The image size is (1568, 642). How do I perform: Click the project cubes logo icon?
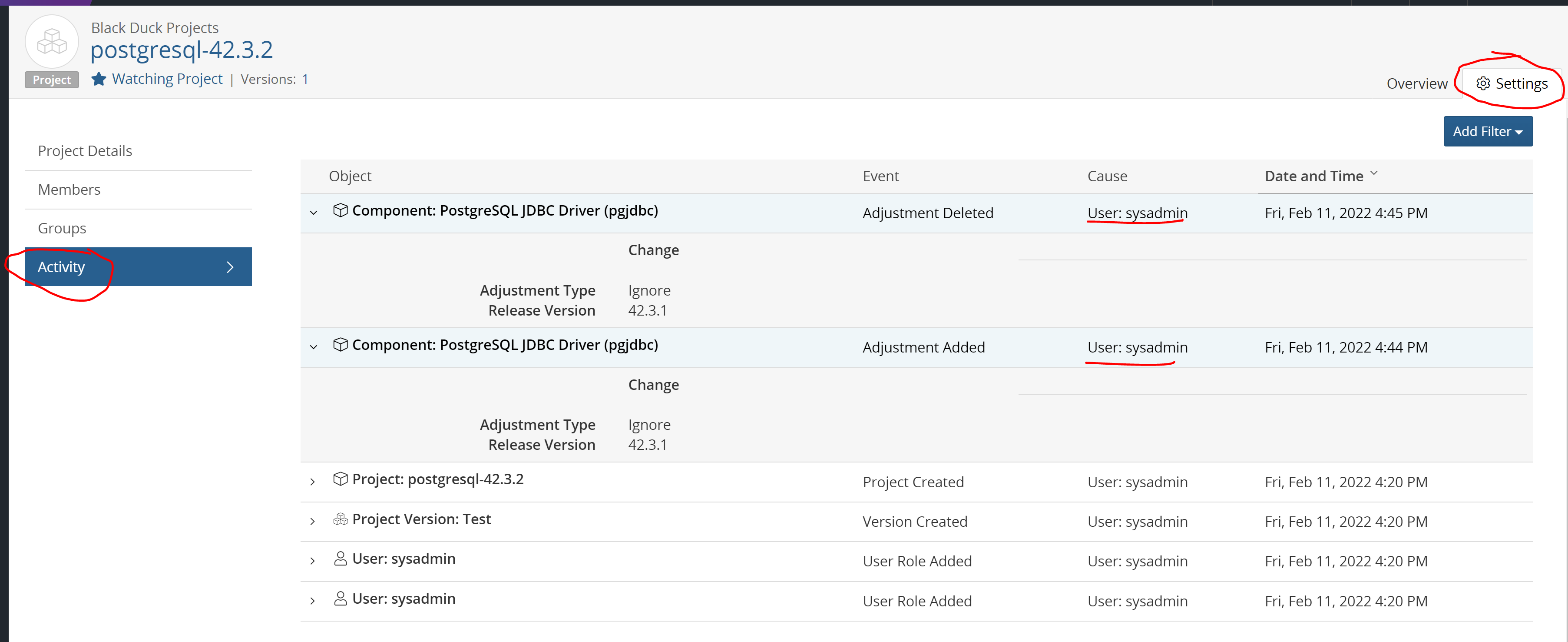tap(52, 42)
